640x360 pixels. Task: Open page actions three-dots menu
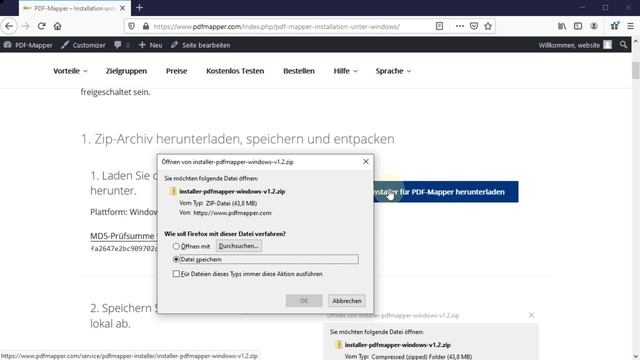[460, 26]
